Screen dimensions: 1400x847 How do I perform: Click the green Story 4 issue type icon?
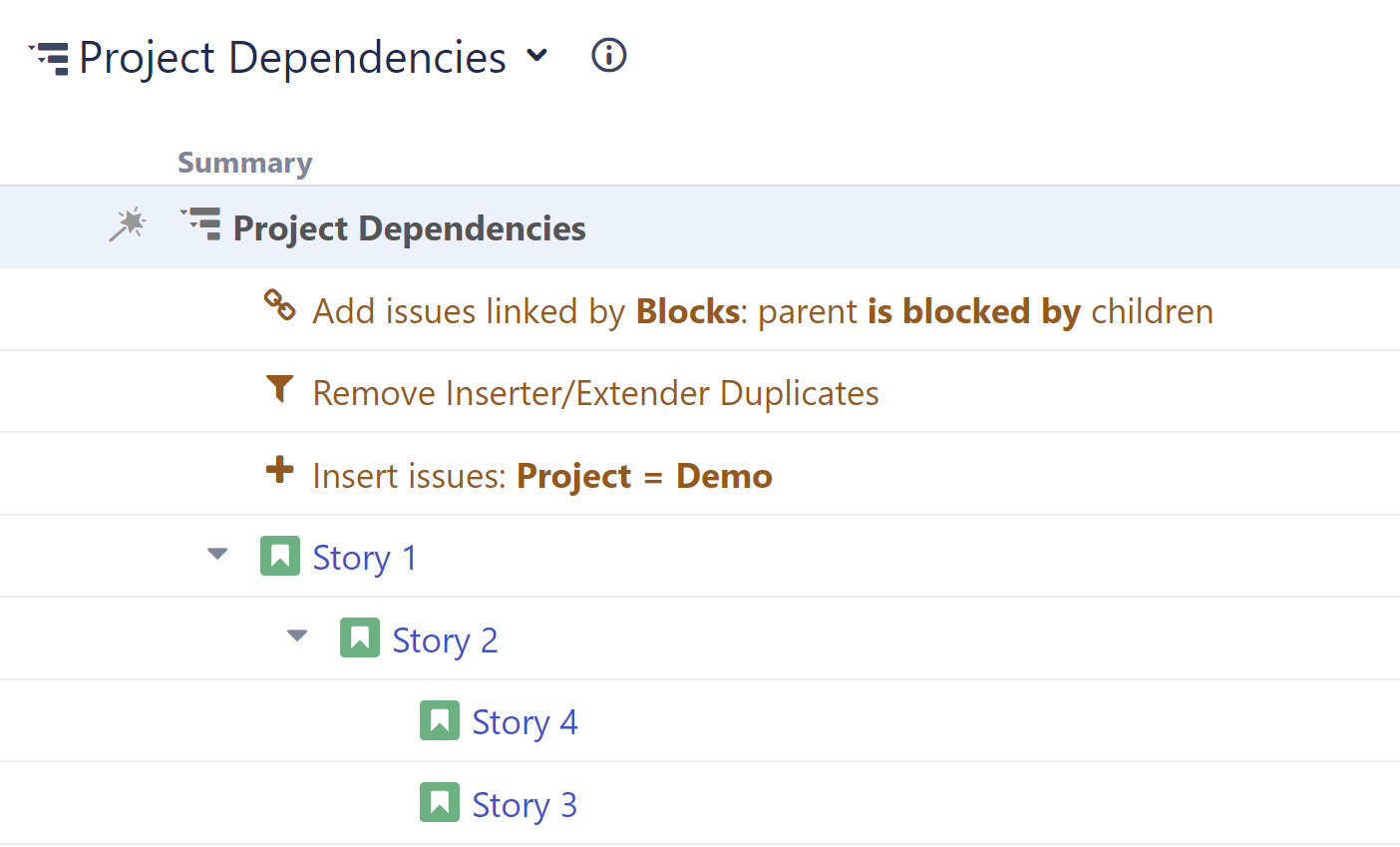440,720
